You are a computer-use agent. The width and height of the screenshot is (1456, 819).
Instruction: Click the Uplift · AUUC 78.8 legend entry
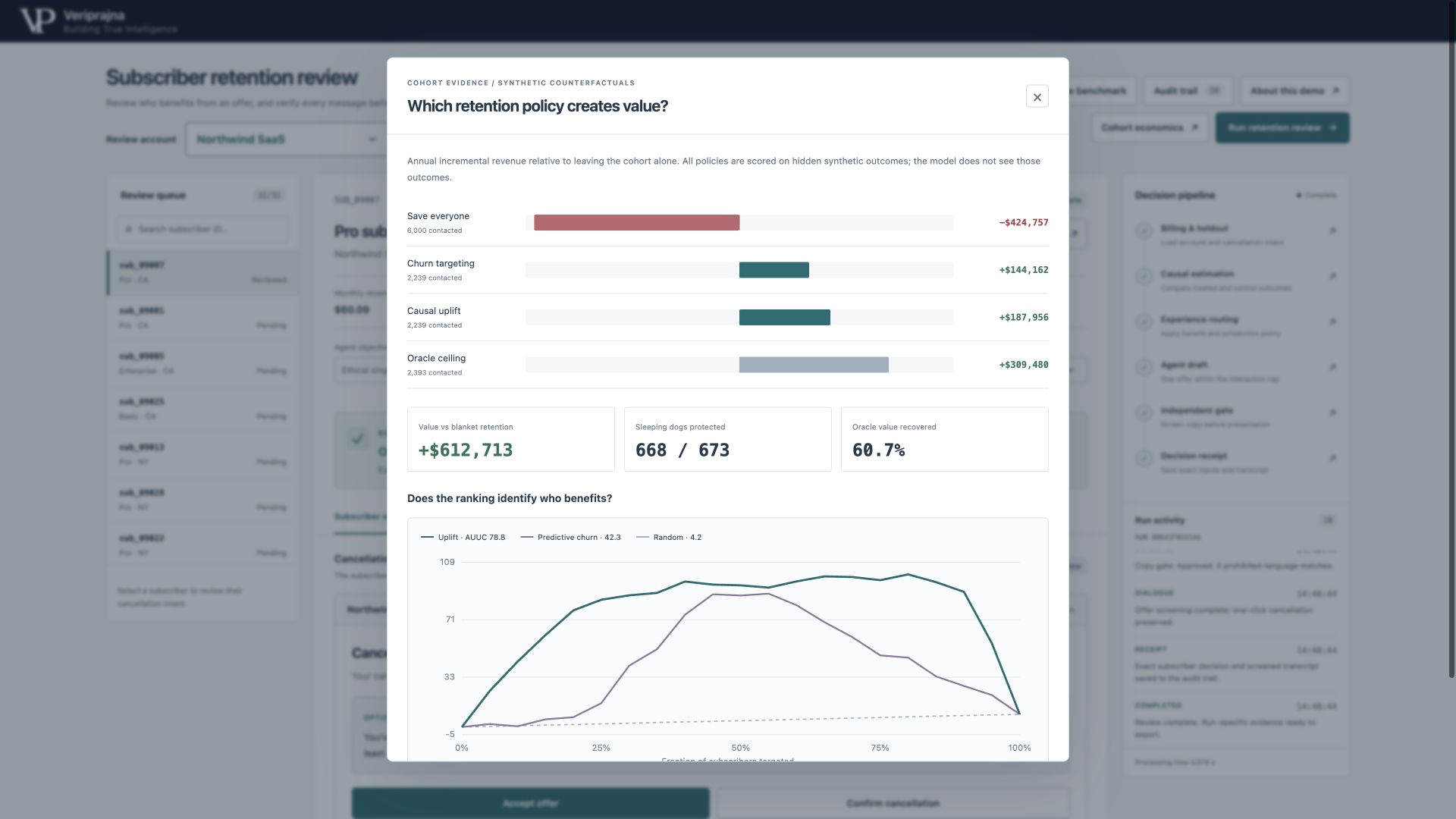(463, 537)
